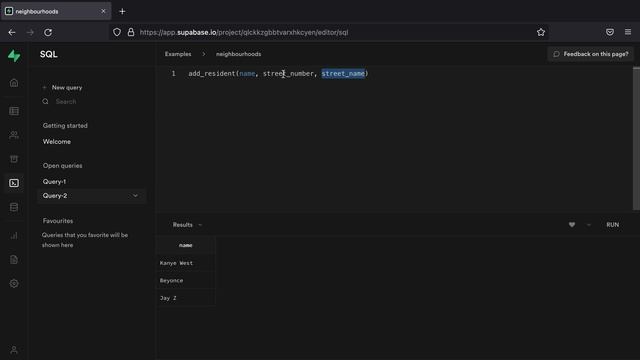Select Query-2 in open queries

pos(91,196)
